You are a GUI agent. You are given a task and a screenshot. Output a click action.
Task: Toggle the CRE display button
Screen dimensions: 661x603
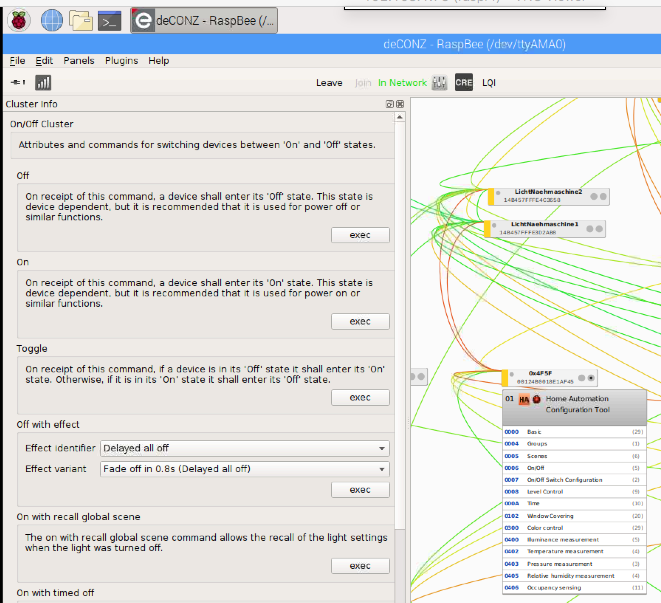[464, 82]
